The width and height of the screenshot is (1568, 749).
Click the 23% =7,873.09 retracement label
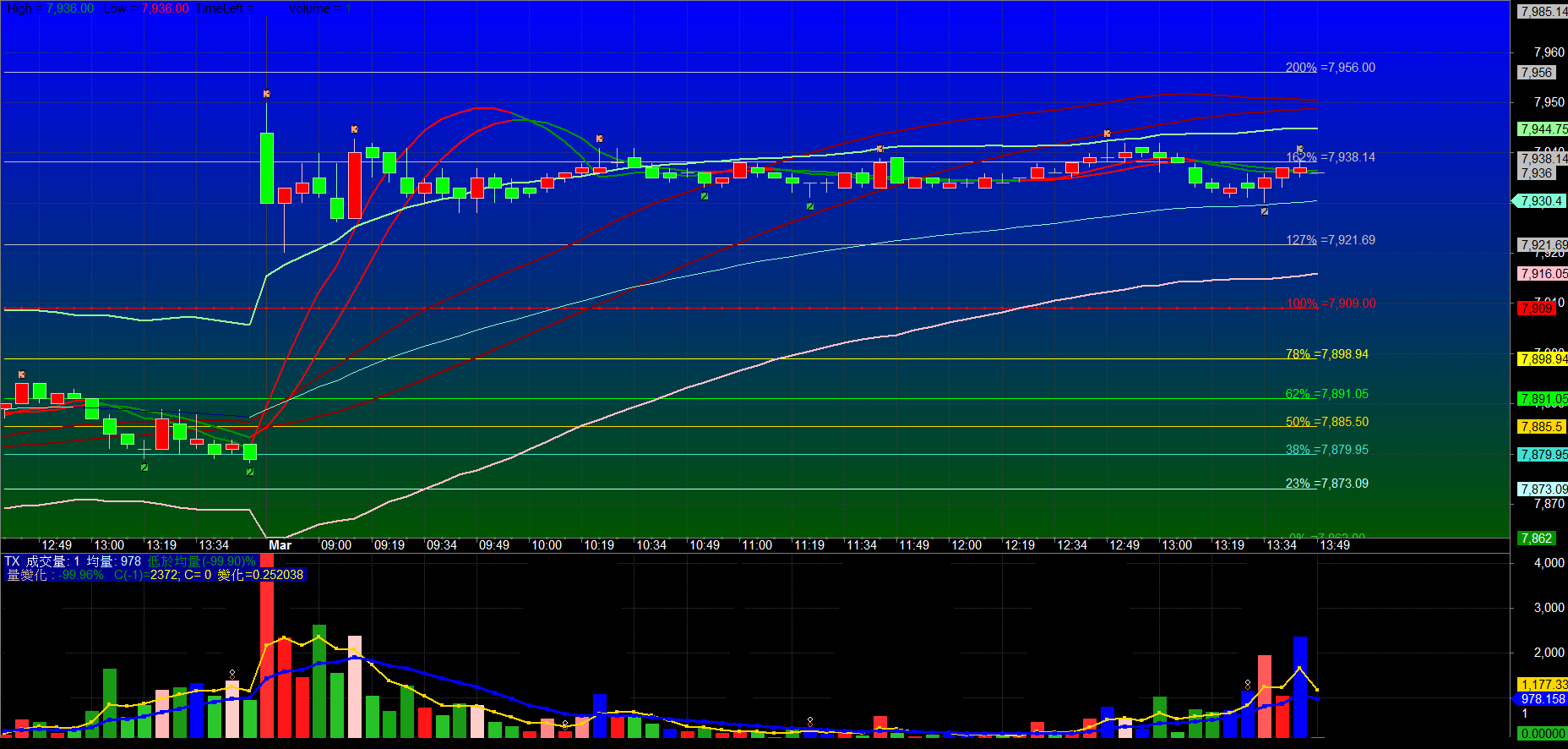[x=1326, y=484]
